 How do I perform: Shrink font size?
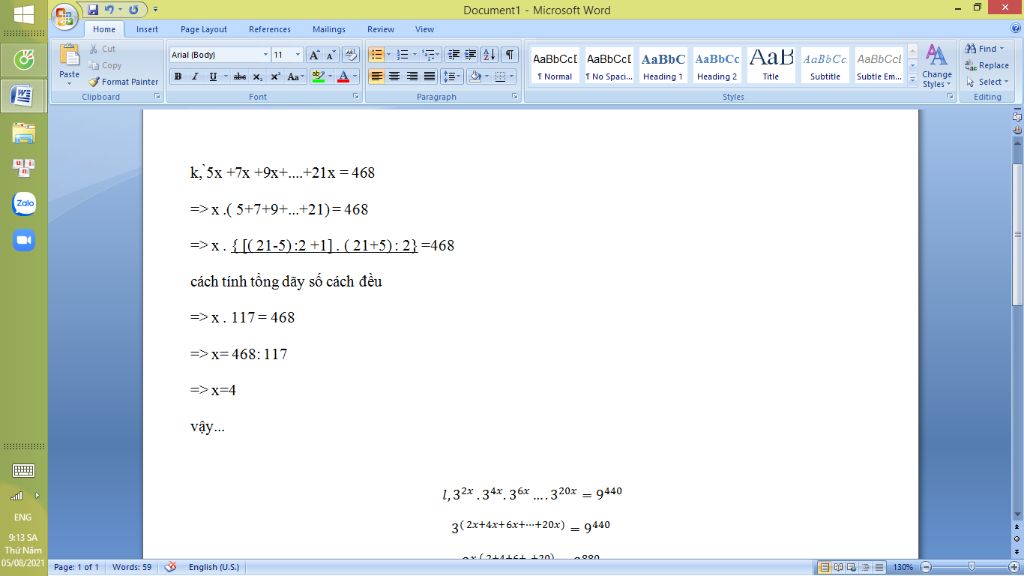pyautogui.click(x=330, y=55)
